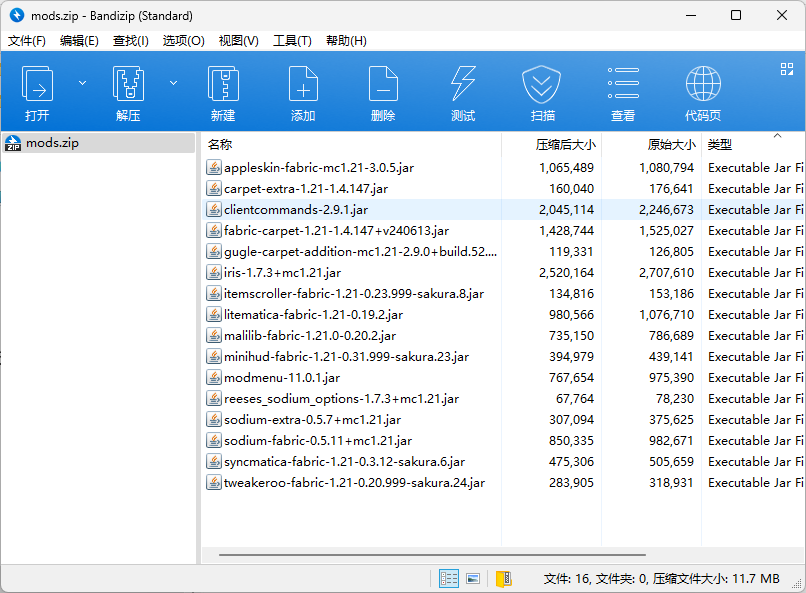Select mods.zip in the folder tree
The width and height of the screenshot is (806, 593).
[99, 143]
